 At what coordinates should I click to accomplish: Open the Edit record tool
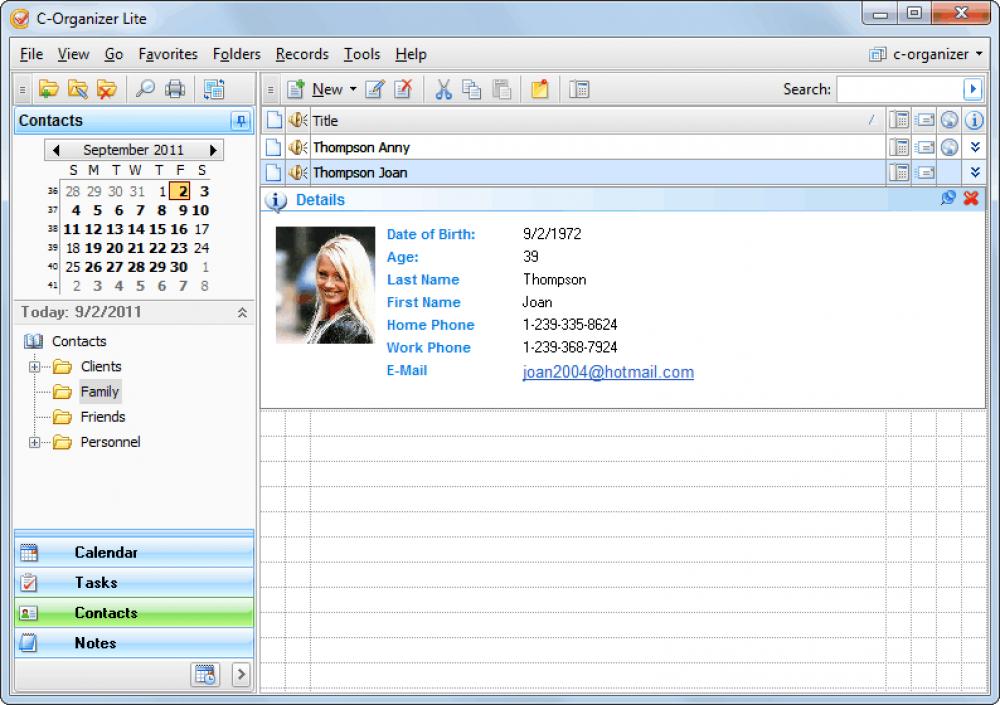(x=374, y=89)
